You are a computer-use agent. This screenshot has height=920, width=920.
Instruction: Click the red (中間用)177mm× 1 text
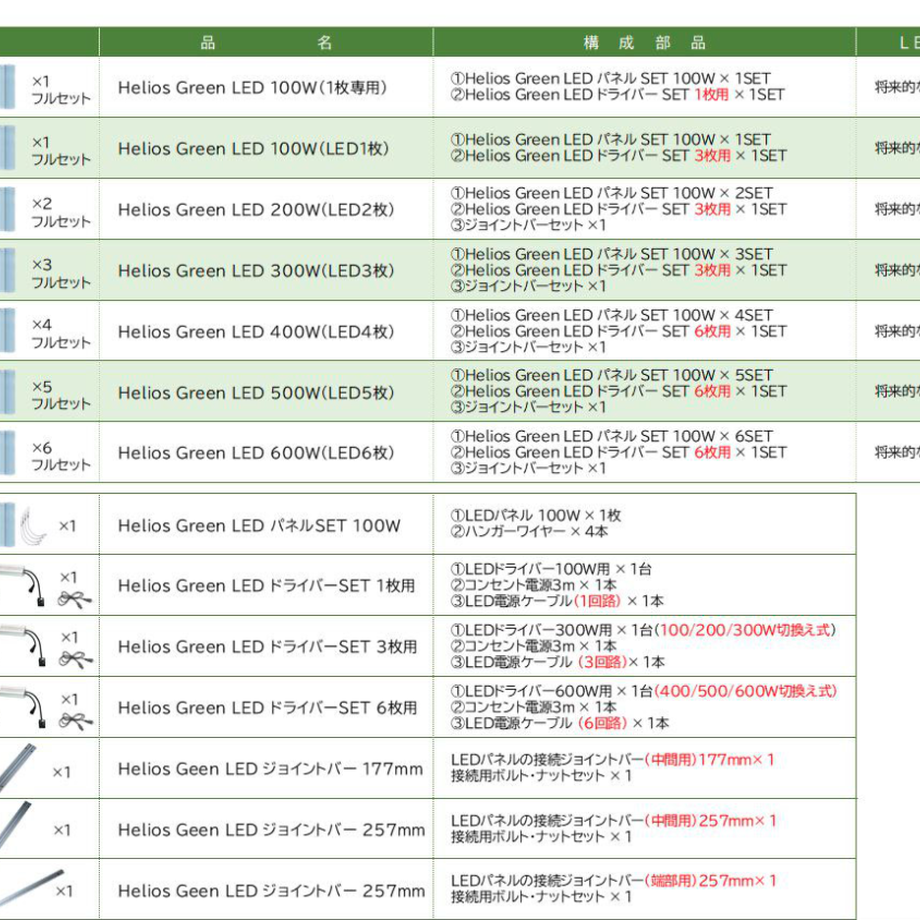point(709,760)
